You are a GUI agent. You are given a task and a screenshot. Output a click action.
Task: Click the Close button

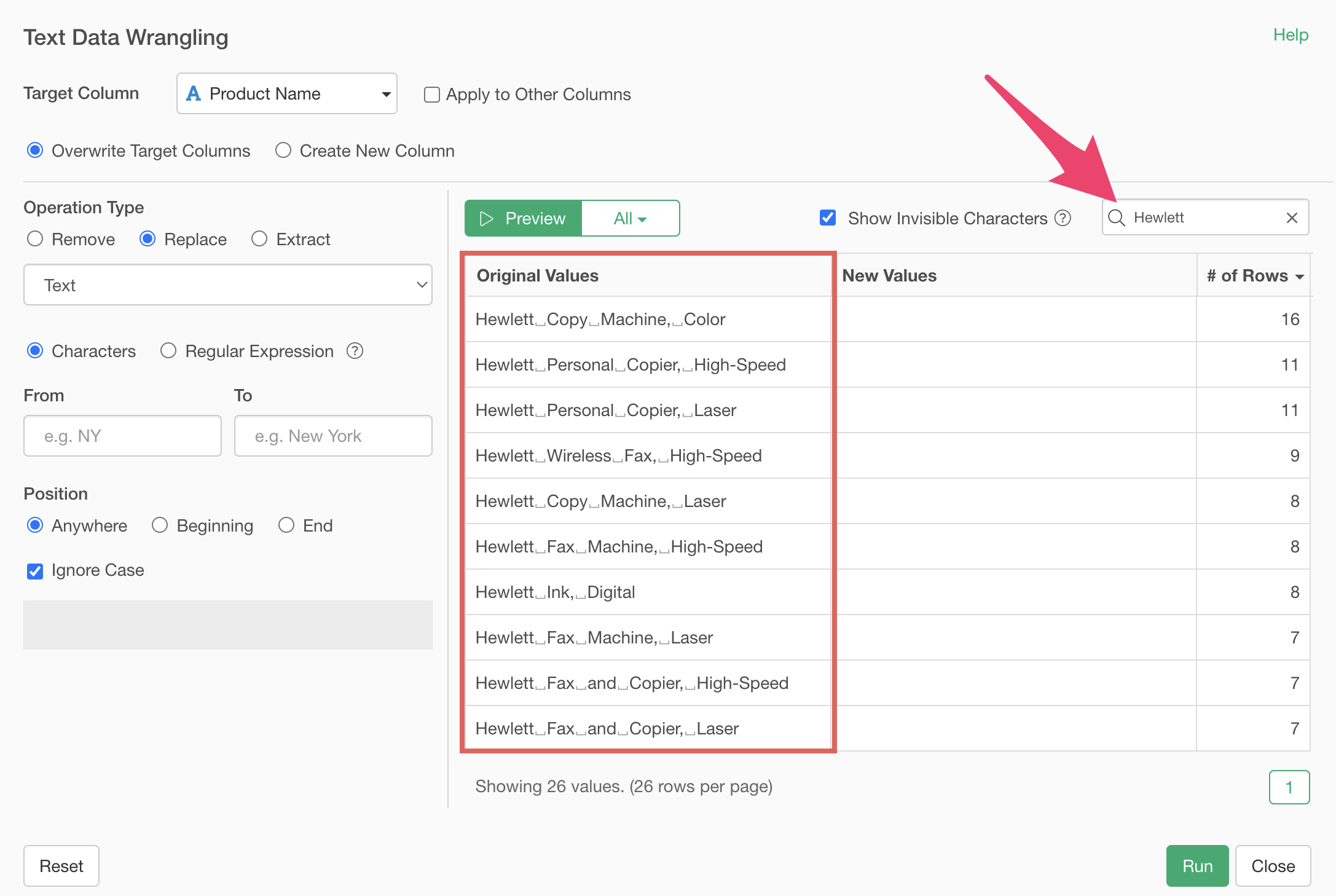pos(1273,866)
